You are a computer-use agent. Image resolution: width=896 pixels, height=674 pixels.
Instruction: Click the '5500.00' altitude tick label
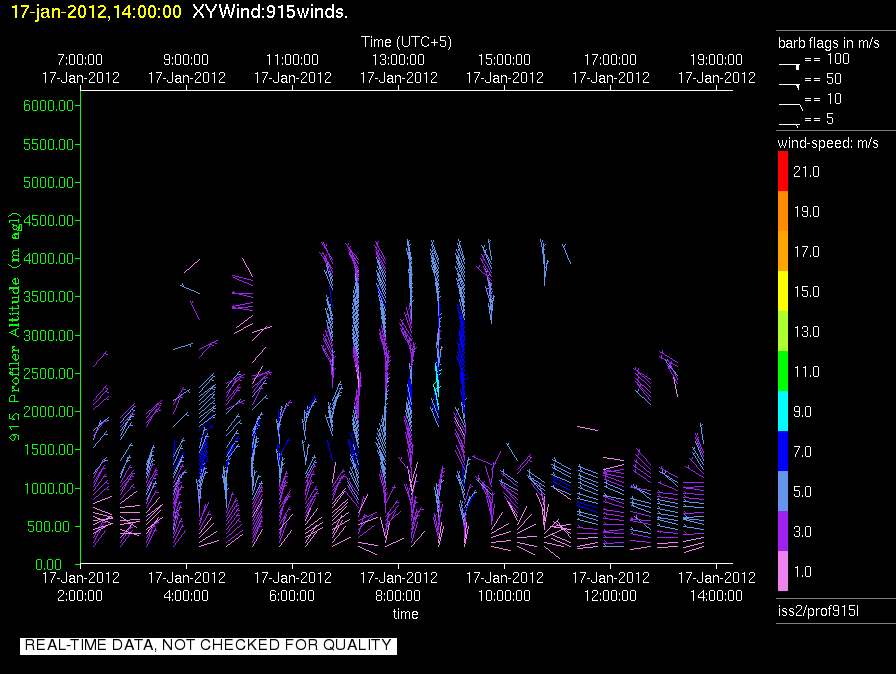(x=48, y=145)
